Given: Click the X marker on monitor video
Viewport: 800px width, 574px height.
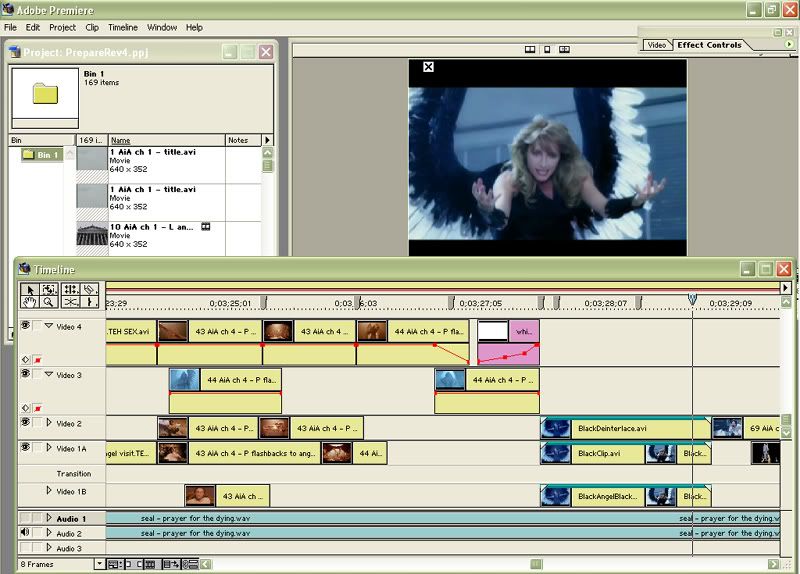Looking at the screenshot, I should point(429,67).
